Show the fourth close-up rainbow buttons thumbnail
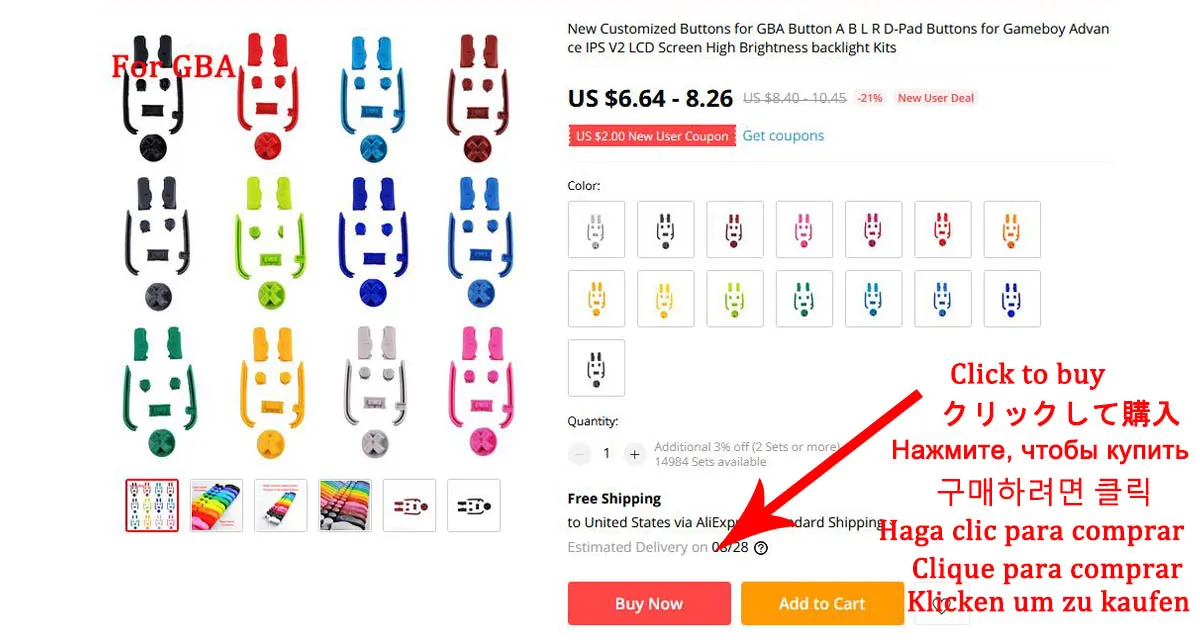This screenshot has height=640, width=1200. click(x=345, y=505)
